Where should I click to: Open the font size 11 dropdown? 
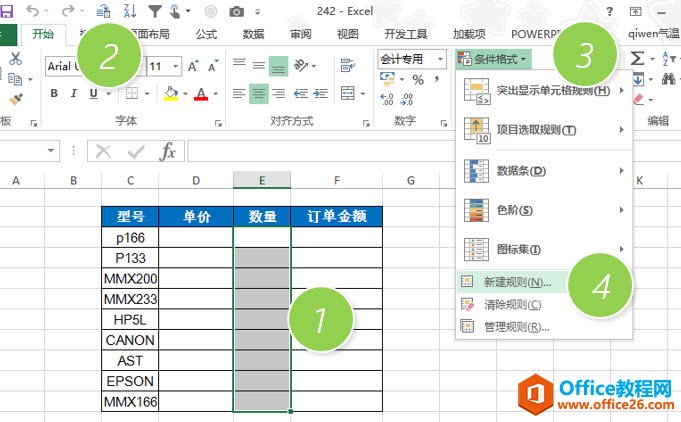point(176,66)
